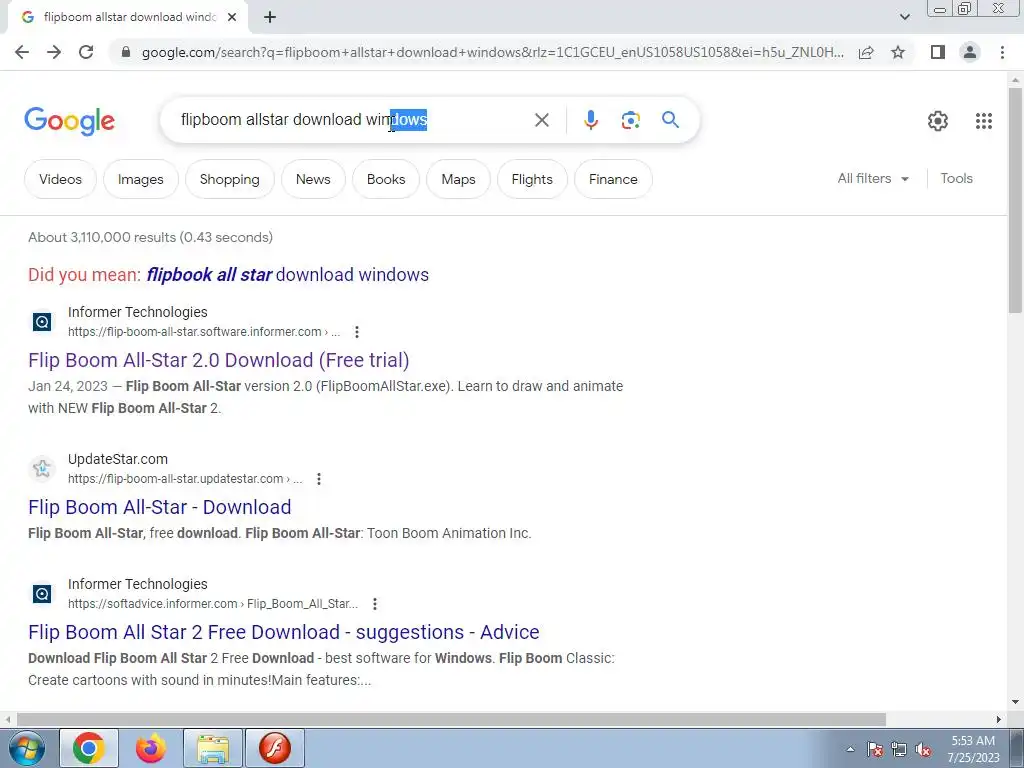Open Flip Boom All-Star 2.0 Download result

[219, 360]
